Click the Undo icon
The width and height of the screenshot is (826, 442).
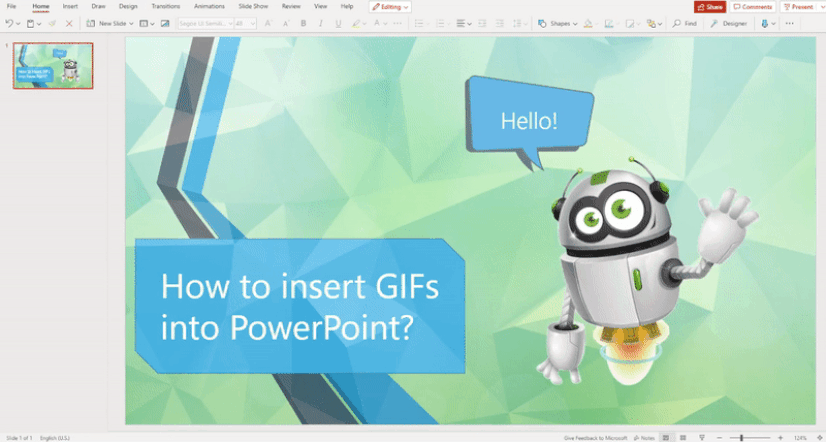click(x=9, y=23)
